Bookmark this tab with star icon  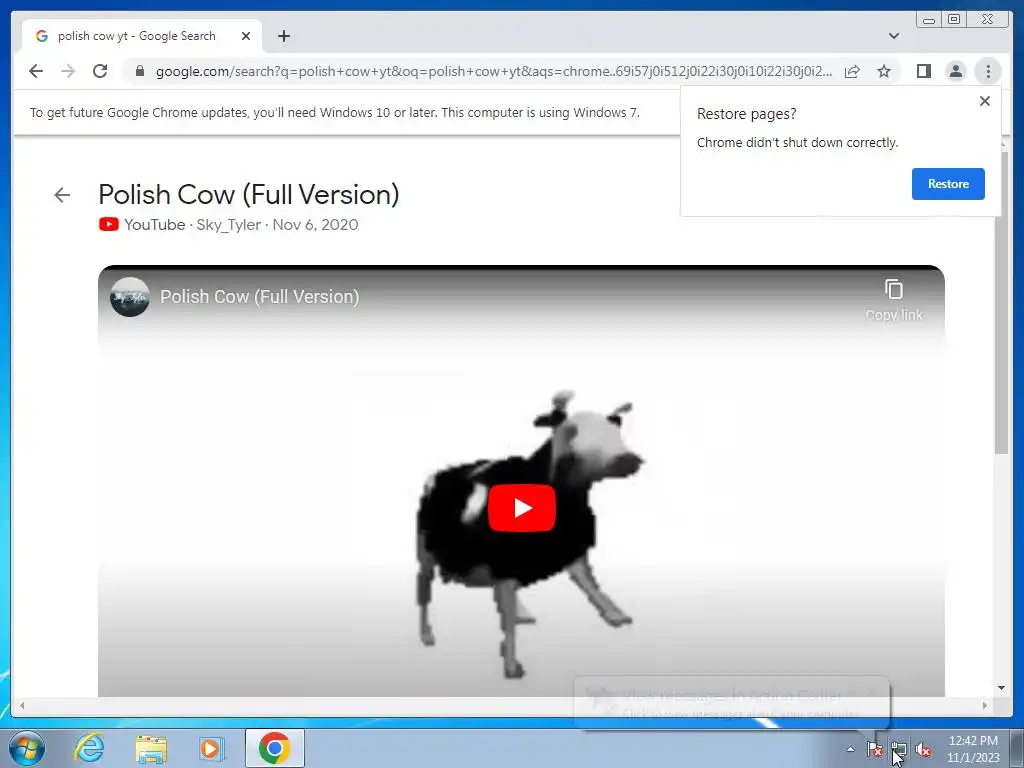[x=884, y=71]
